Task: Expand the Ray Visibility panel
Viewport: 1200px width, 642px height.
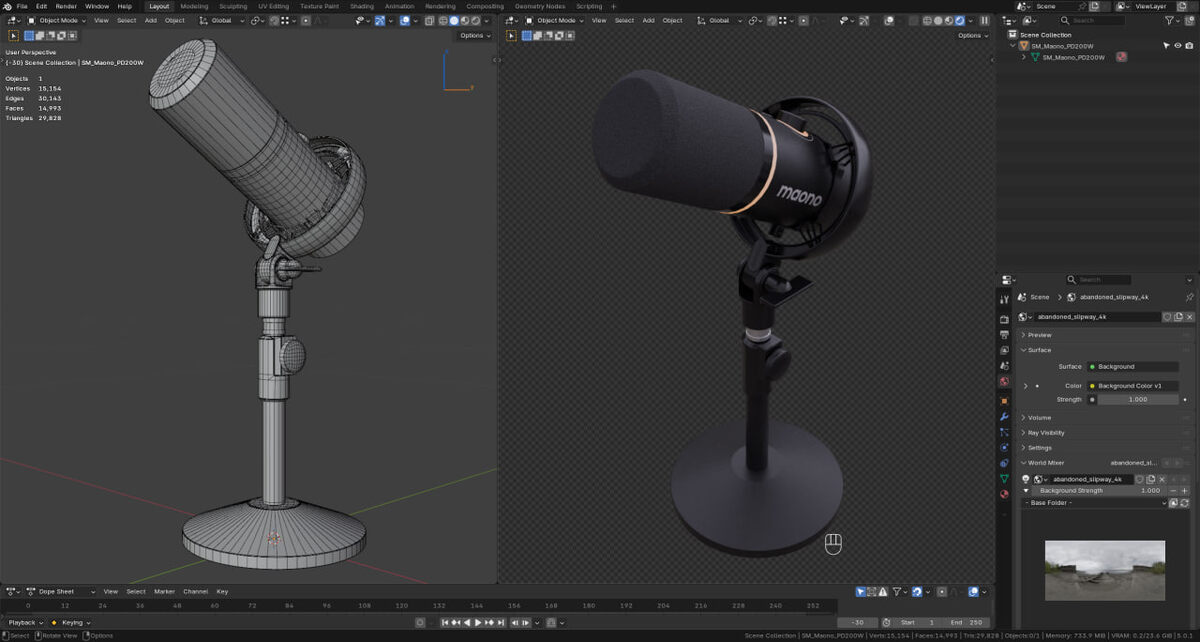Action: (x=1105, y=433)
